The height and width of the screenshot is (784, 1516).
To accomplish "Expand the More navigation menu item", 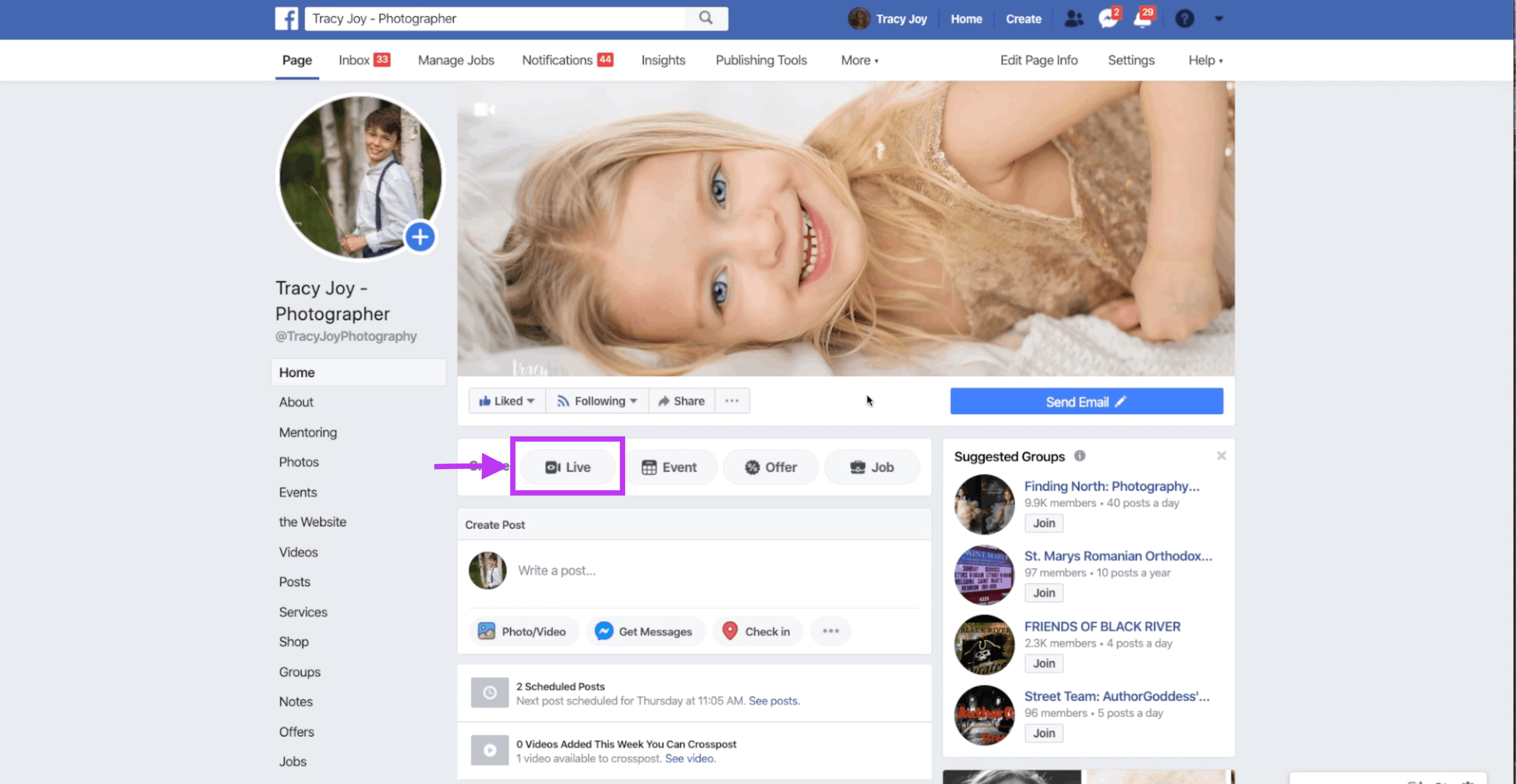I will [858, 60].
